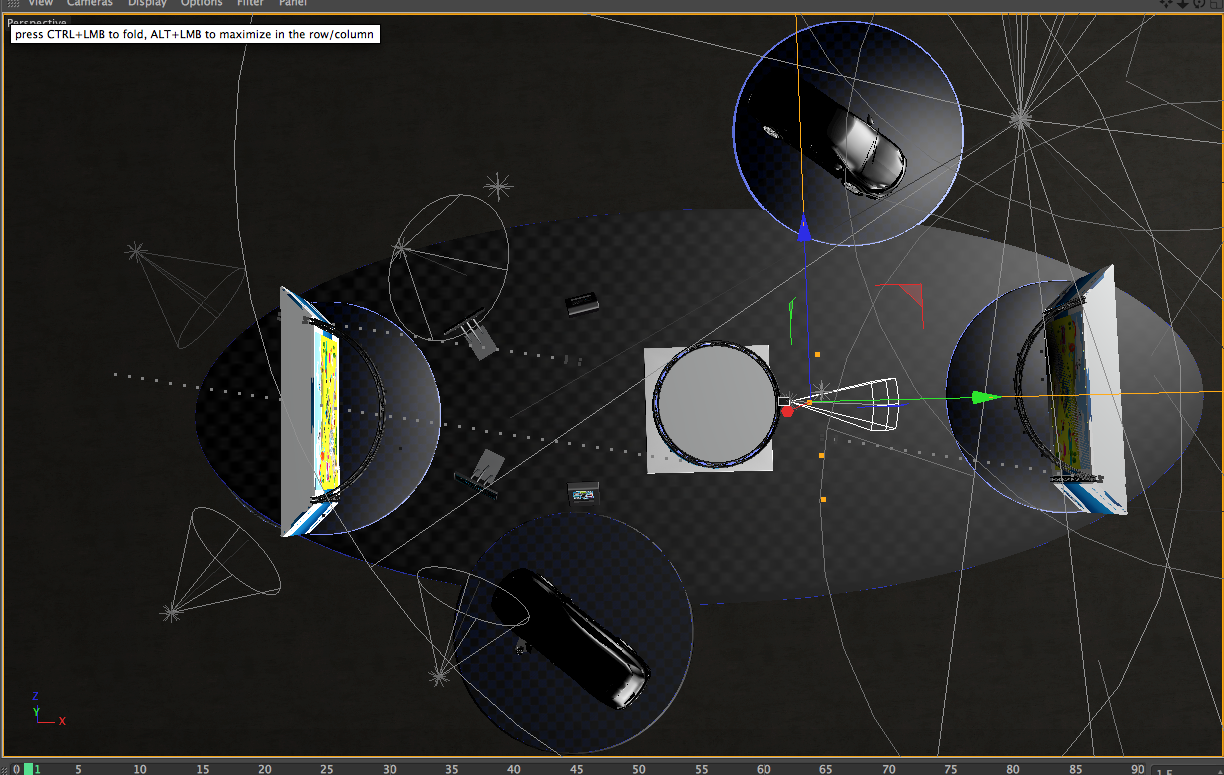1224x775 pixels.
Task: Open the Panel menu
Action: 293,3
